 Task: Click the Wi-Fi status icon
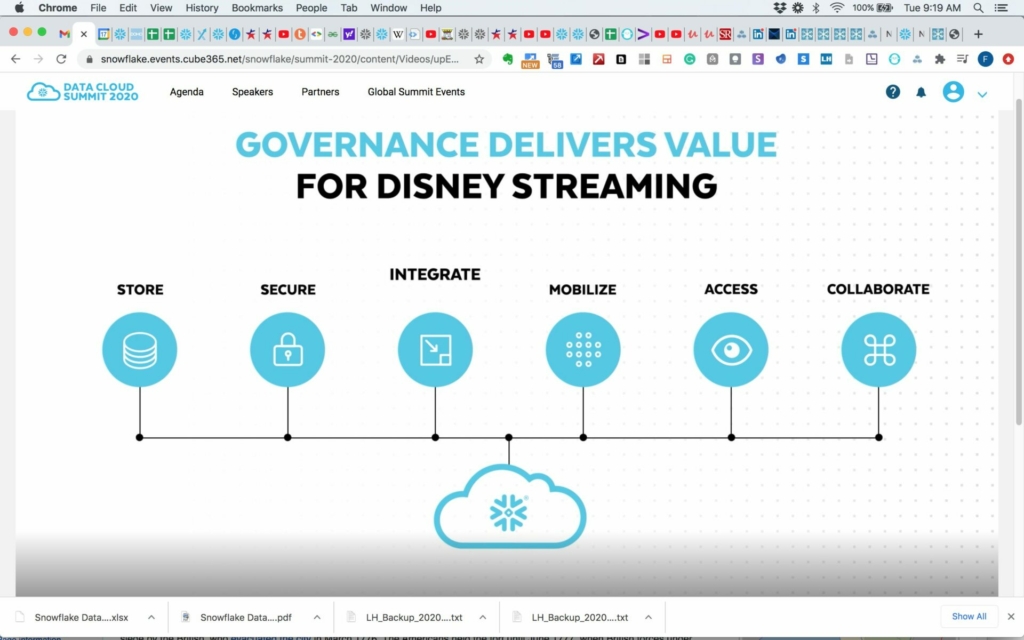click(x=837, y=8)
